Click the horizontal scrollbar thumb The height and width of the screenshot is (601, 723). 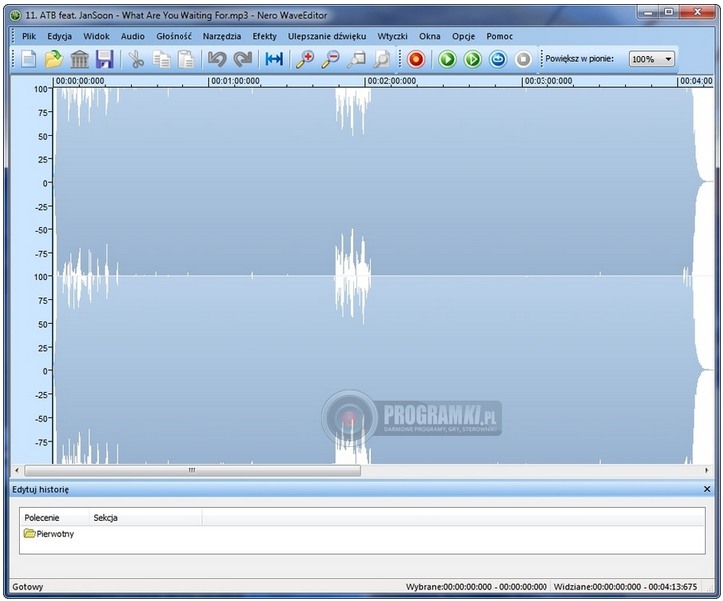point(192,470)
